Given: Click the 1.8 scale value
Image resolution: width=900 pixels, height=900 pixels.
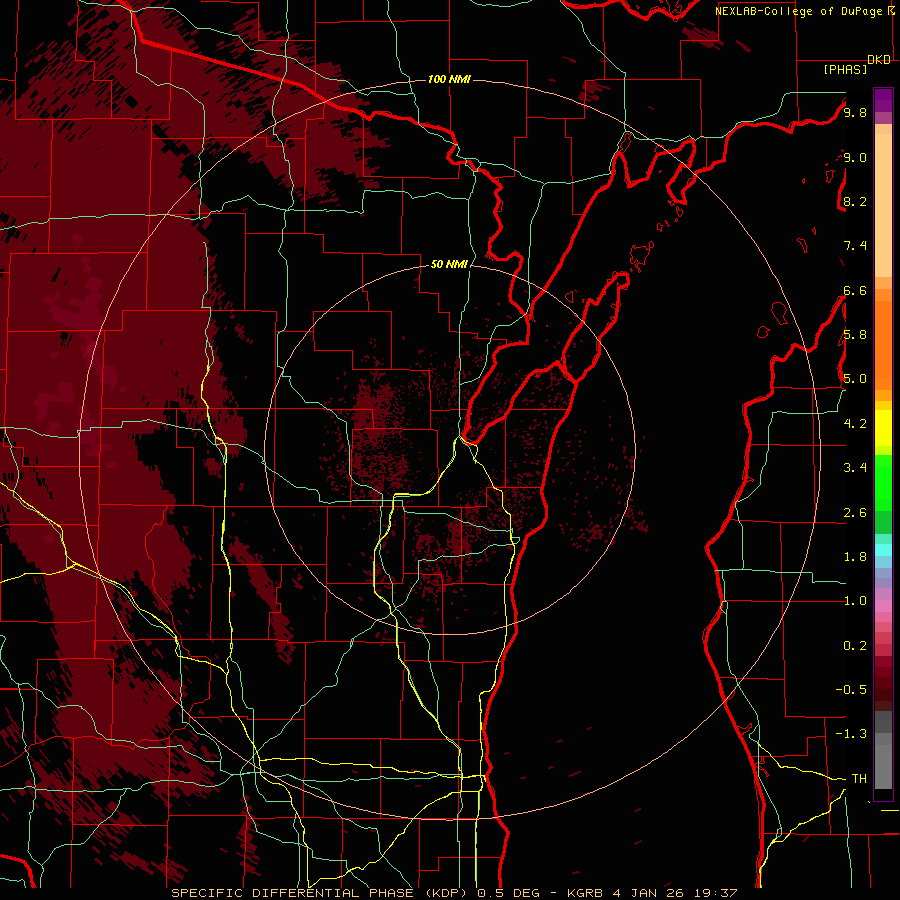Looking at the screenshot, I should (x=855, y=557).
